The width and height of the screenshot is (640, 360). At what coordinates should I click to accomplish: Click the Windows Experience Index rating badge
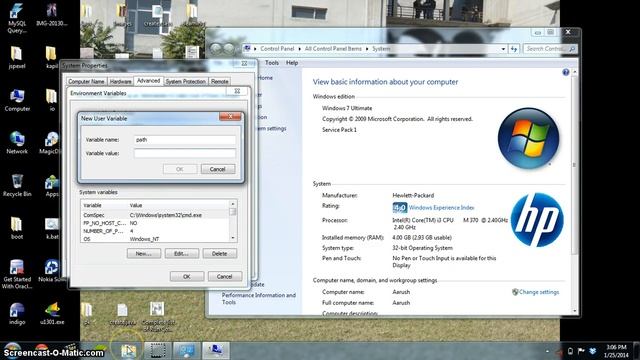[400, 207]
